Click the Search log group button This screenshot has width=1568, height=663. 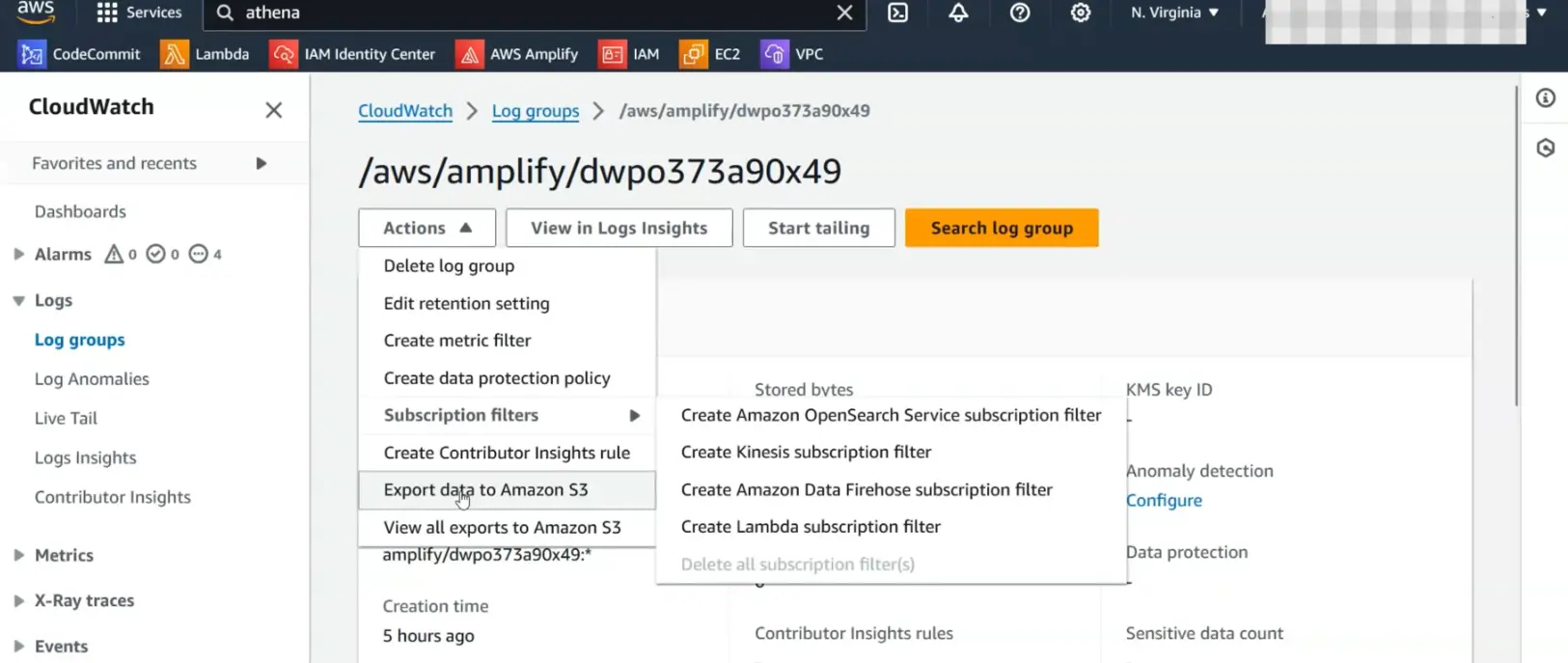coord(1002,228)
